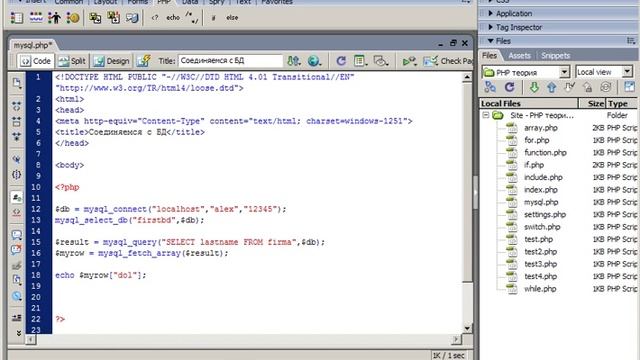The height and width of the screenshot is (360, 640).
Task: Switch to the Assets tab
Action: [520, 56]
